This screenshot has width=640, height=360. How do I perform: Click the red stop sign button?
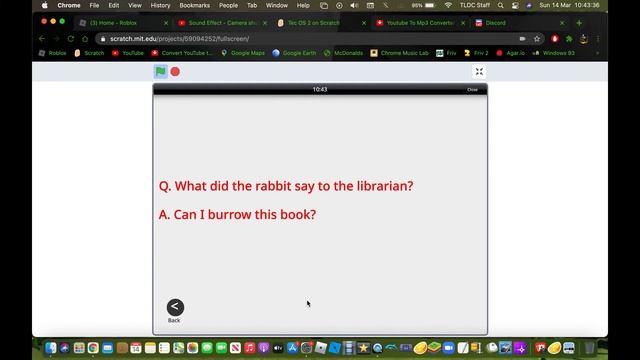tap(175, 72)
